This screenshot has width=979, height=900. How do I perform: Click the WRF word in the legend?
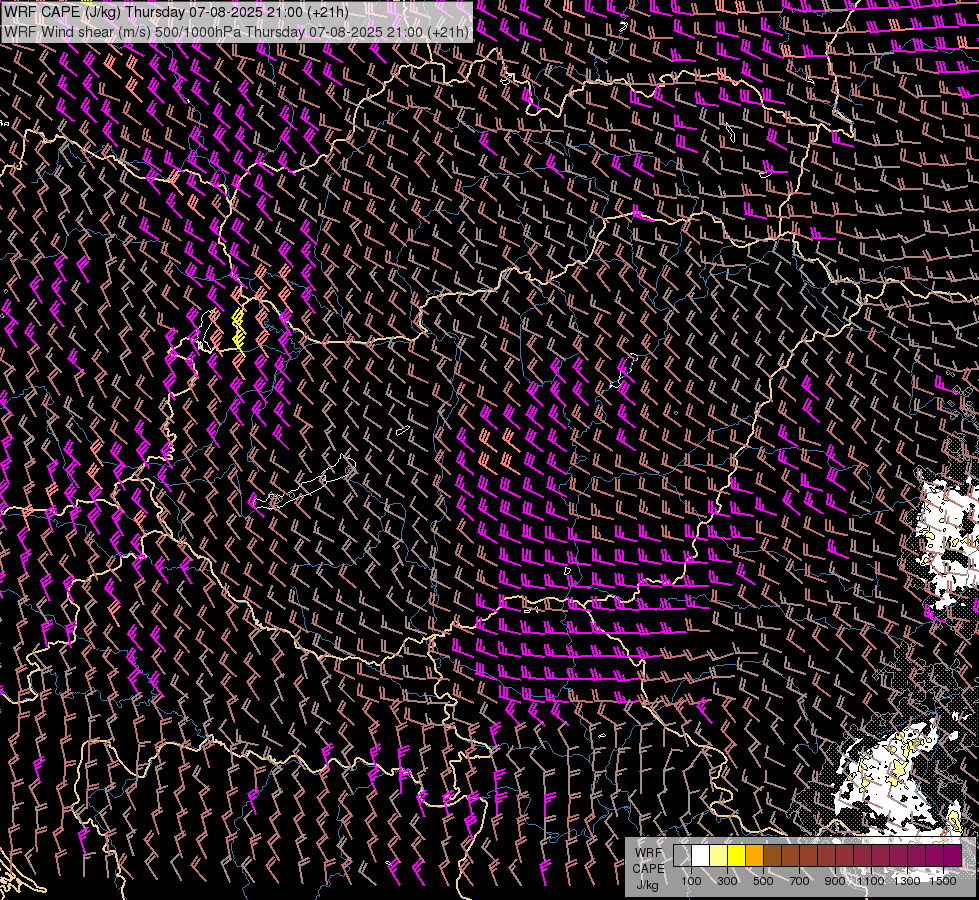pos(648,853)
